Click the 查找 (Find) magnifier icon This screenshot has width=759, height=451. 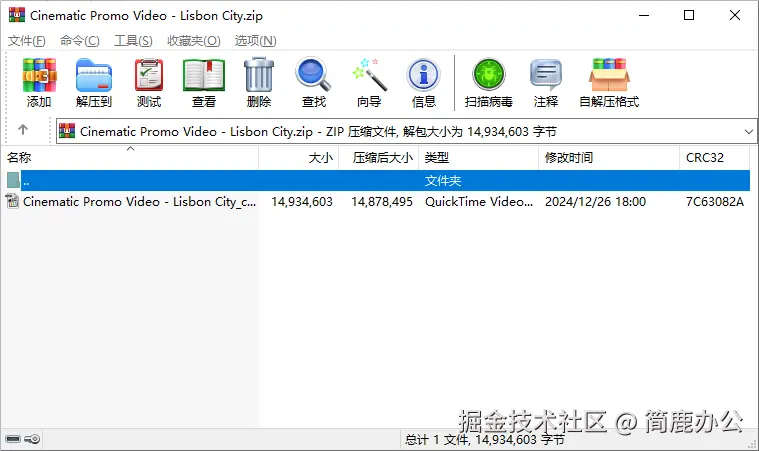pos(314,75)
